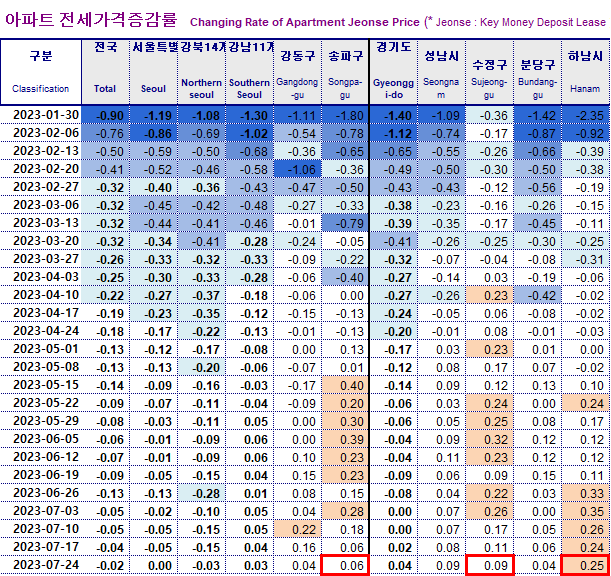
Task: Select the 2023-03-27 date cell
Action: [x=41, y=259]
